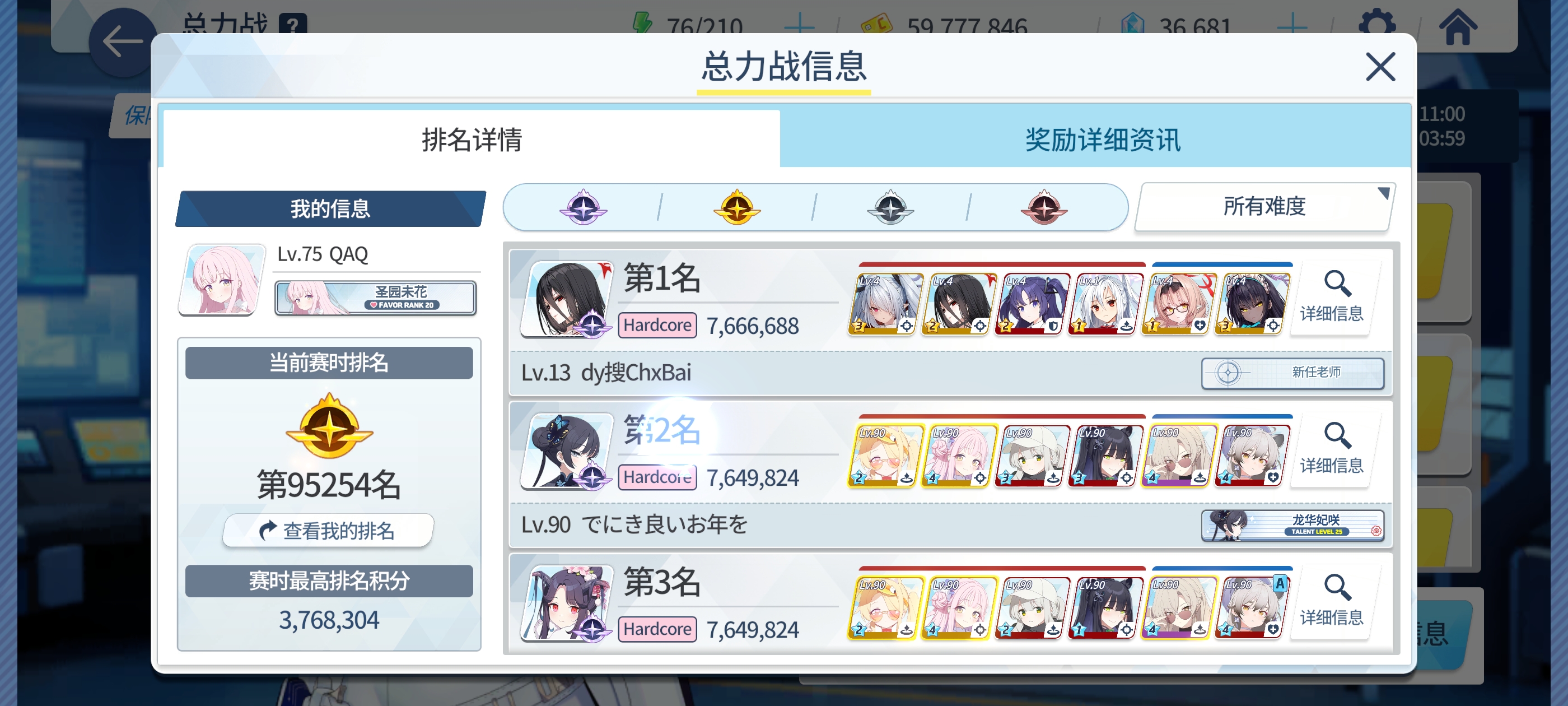Select the purple Platinum tier rank icon
The width and height of the screenshot is (1568, 706).
[x=582, y=208]
